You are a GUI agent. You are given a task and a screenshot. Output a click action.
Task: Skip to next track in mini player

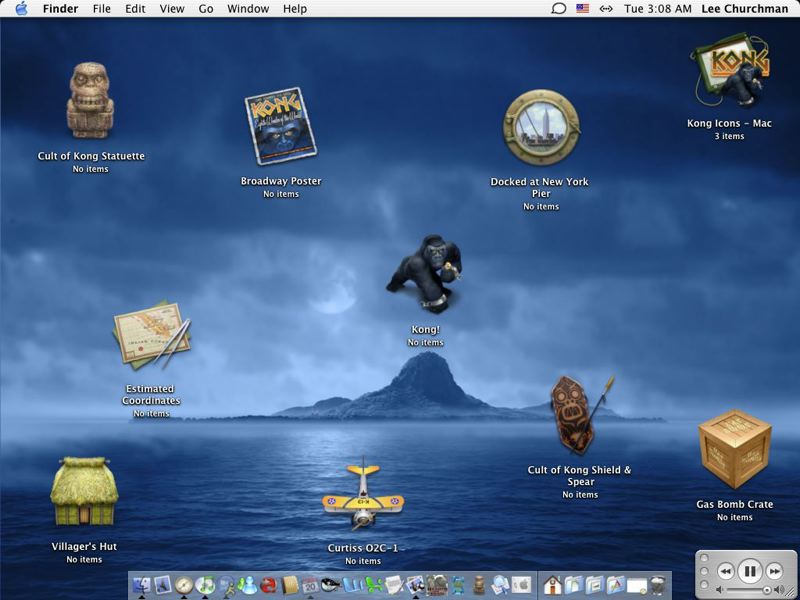click(x=775, y=571)
